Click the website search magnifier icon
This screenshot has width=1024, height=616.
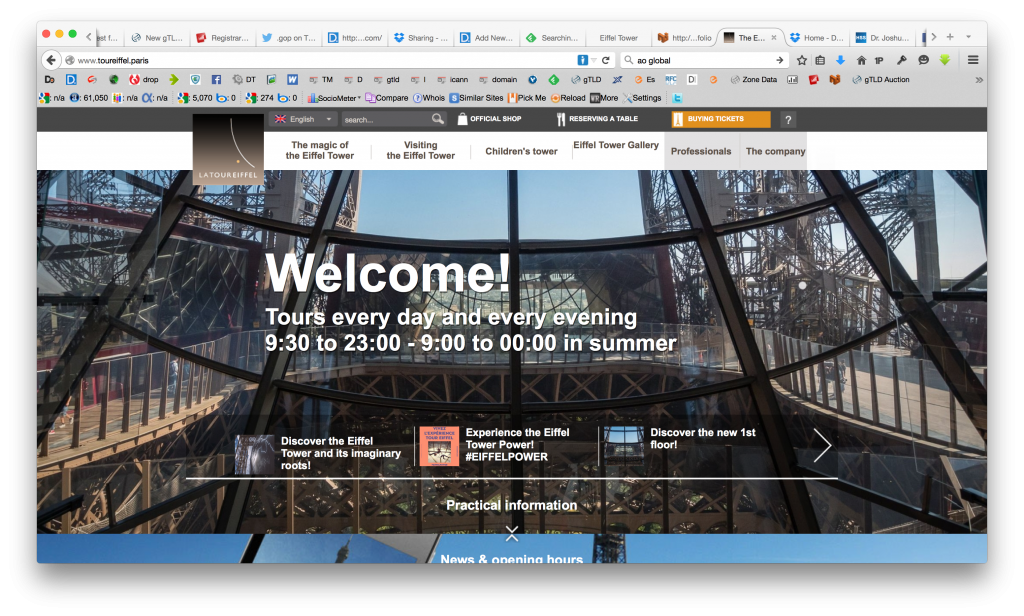438,119
